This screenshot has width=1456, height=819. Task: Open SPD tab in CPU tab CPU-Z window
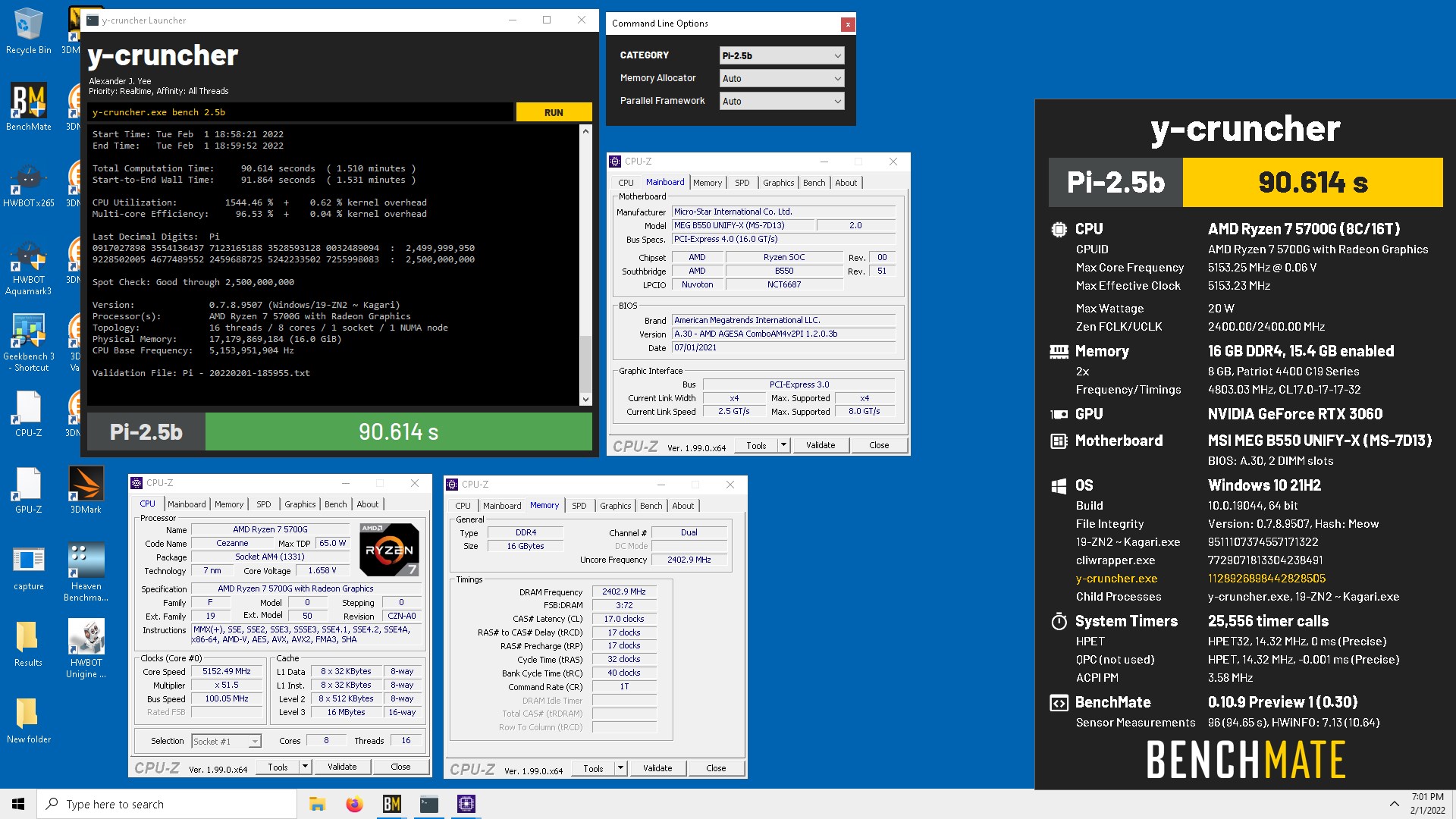pos(263,504)
